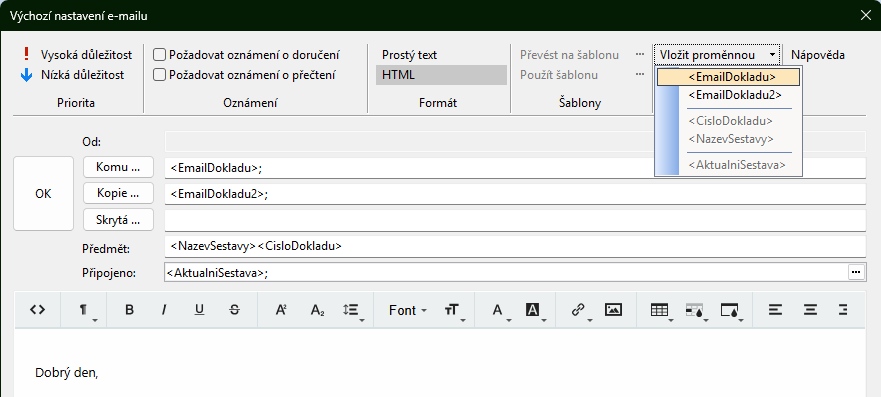Open the Font dropdown in editor
This screenshot has height=397, width=881.
point(407,310)
